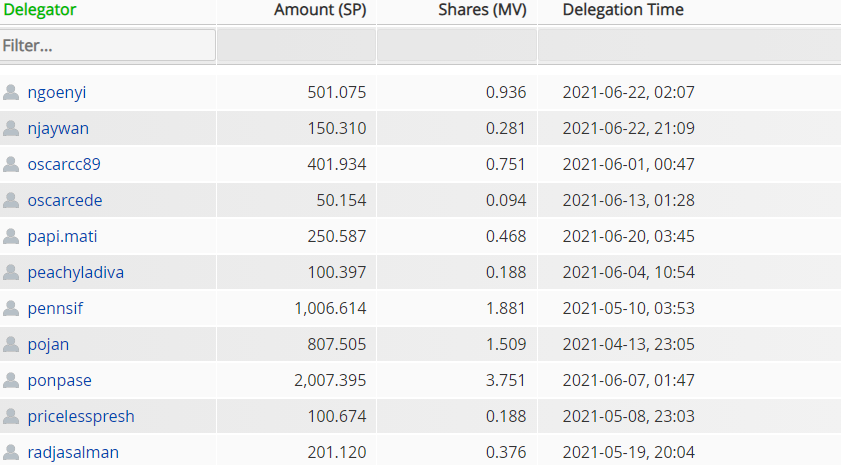The image size is (841, 465).
Task: Click the avatar icon beside ngoenyi
Action: (x=11, y=92)
